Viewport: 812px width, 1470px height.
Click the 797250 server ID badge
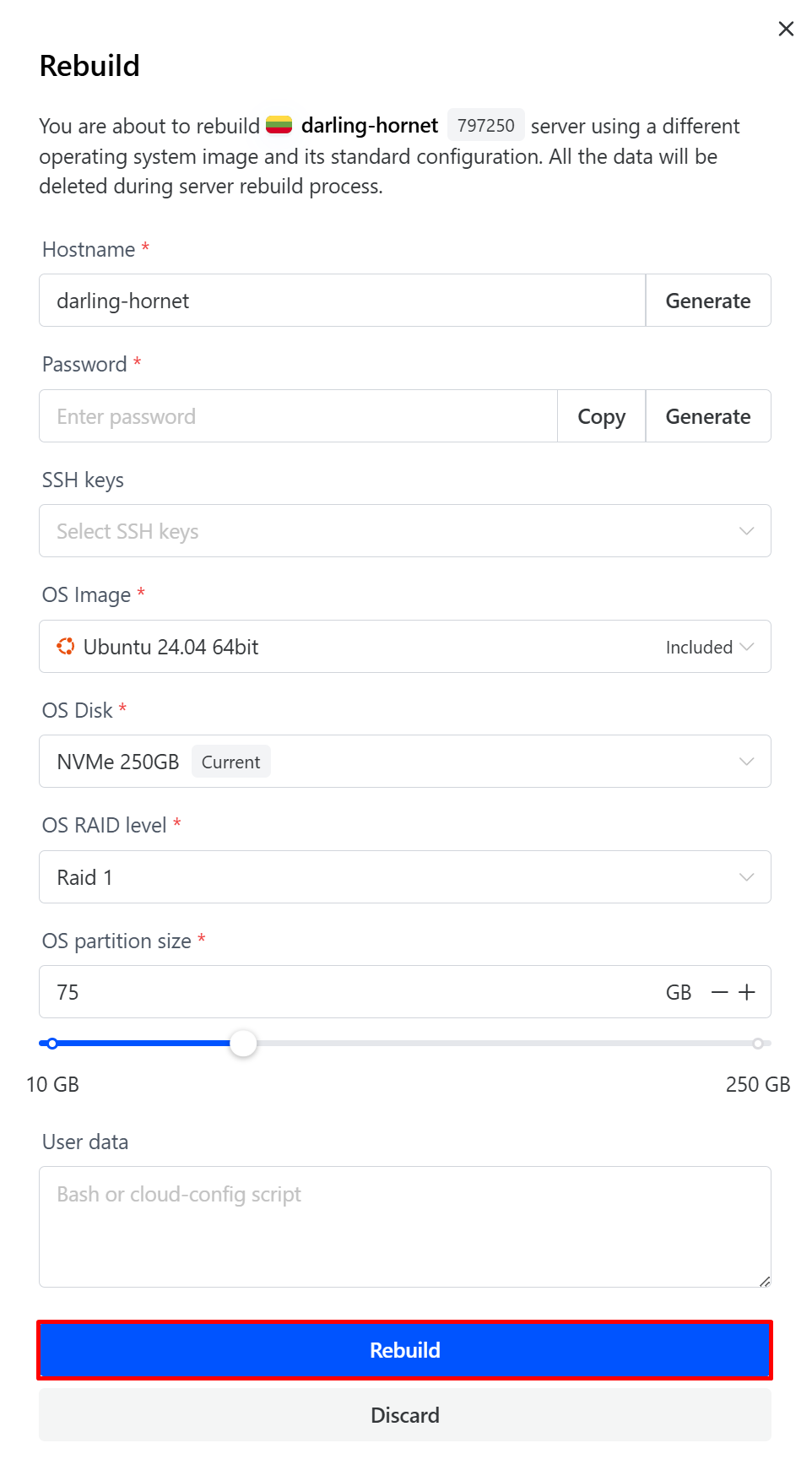tap(485, 126)
